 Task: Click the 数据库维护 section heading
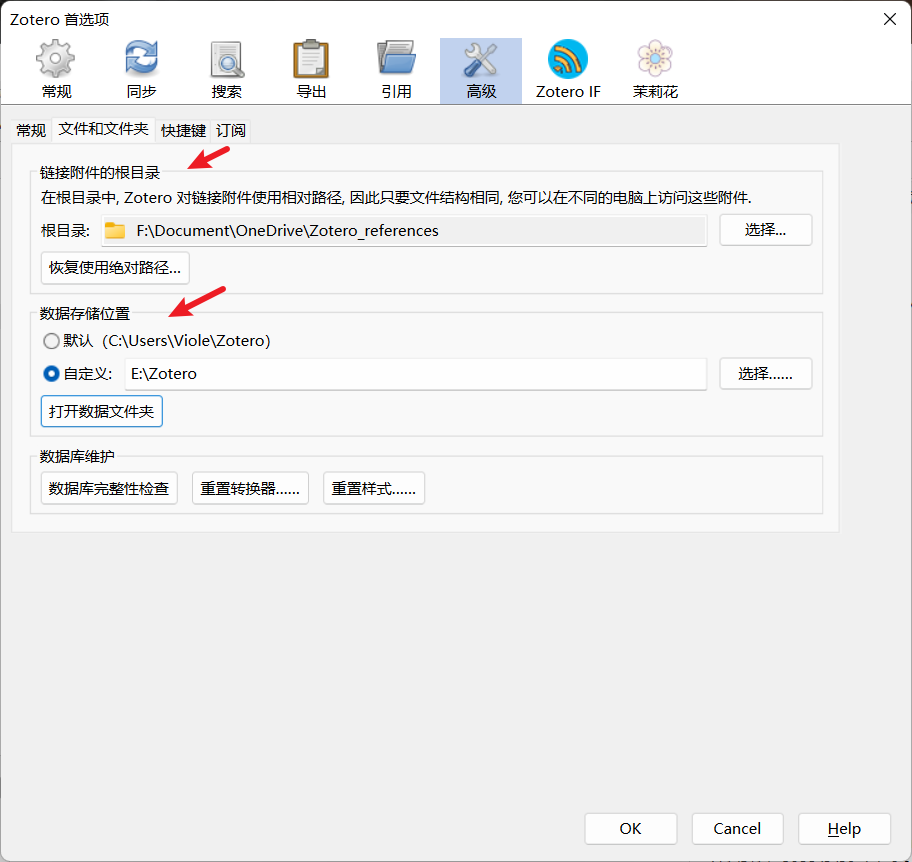pos(77,457)
